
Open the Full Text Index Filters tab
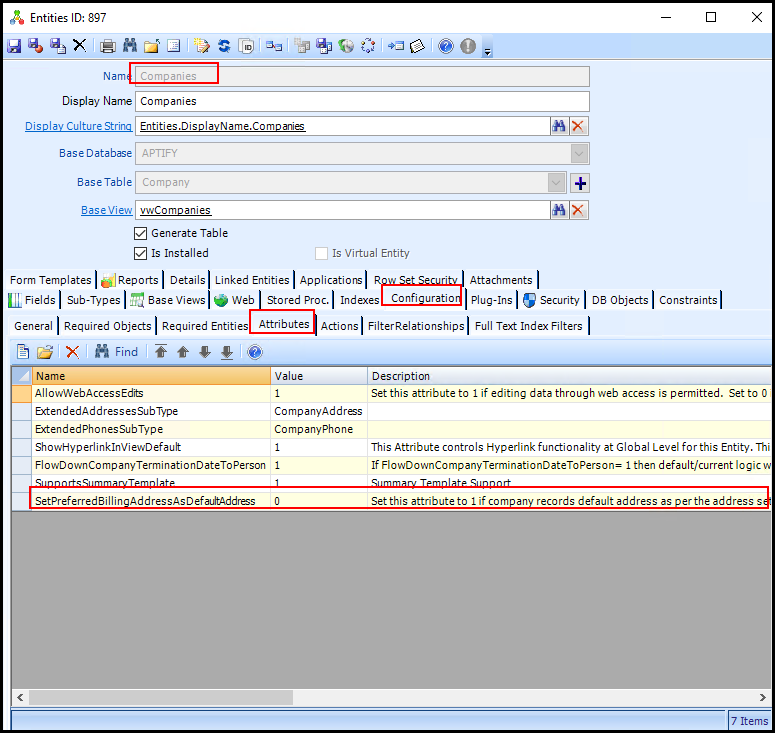(528, 326)
